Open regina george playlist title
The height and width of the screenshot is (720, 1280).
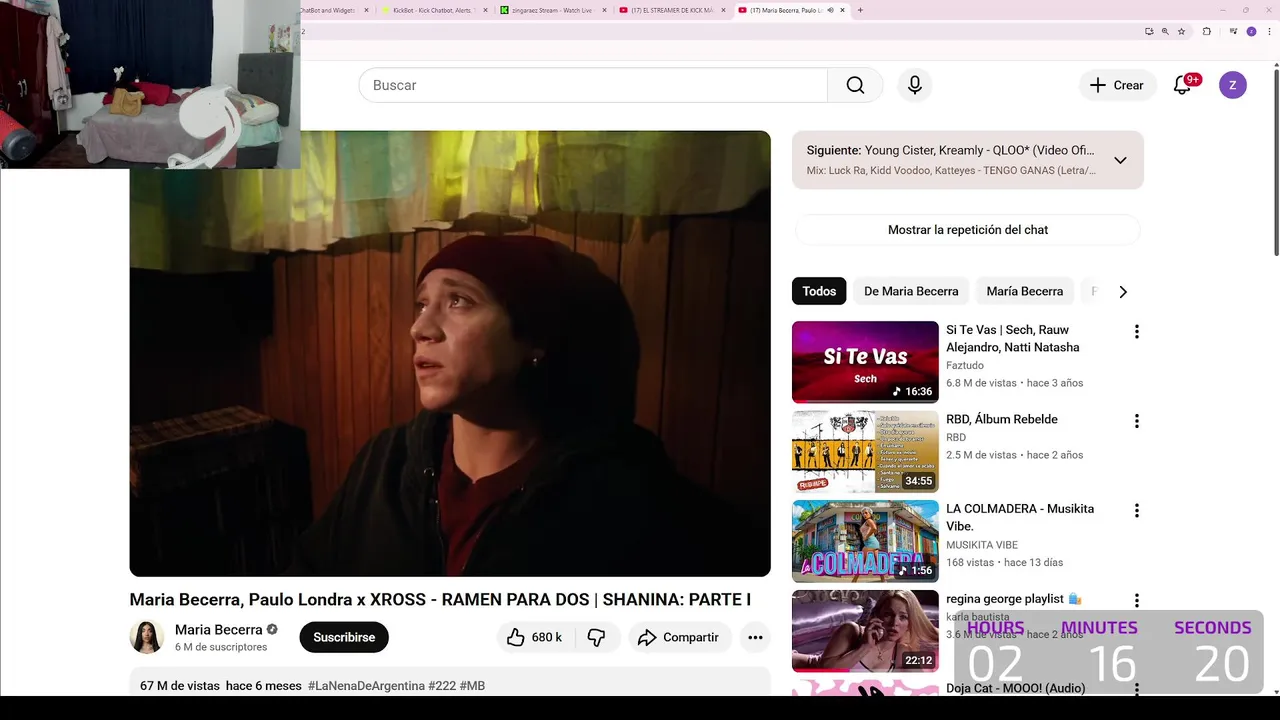tap(1014, 599)
